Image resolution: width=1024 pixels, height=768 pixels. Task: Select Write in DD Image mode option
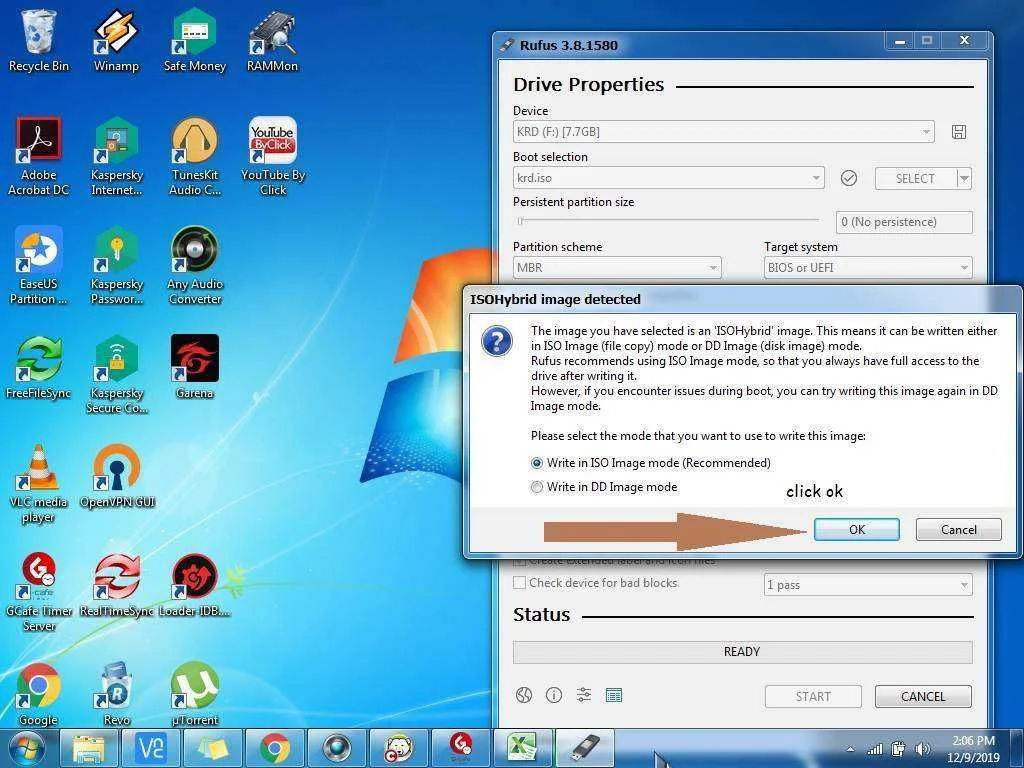pyautogui.click(x=605, y=487)
